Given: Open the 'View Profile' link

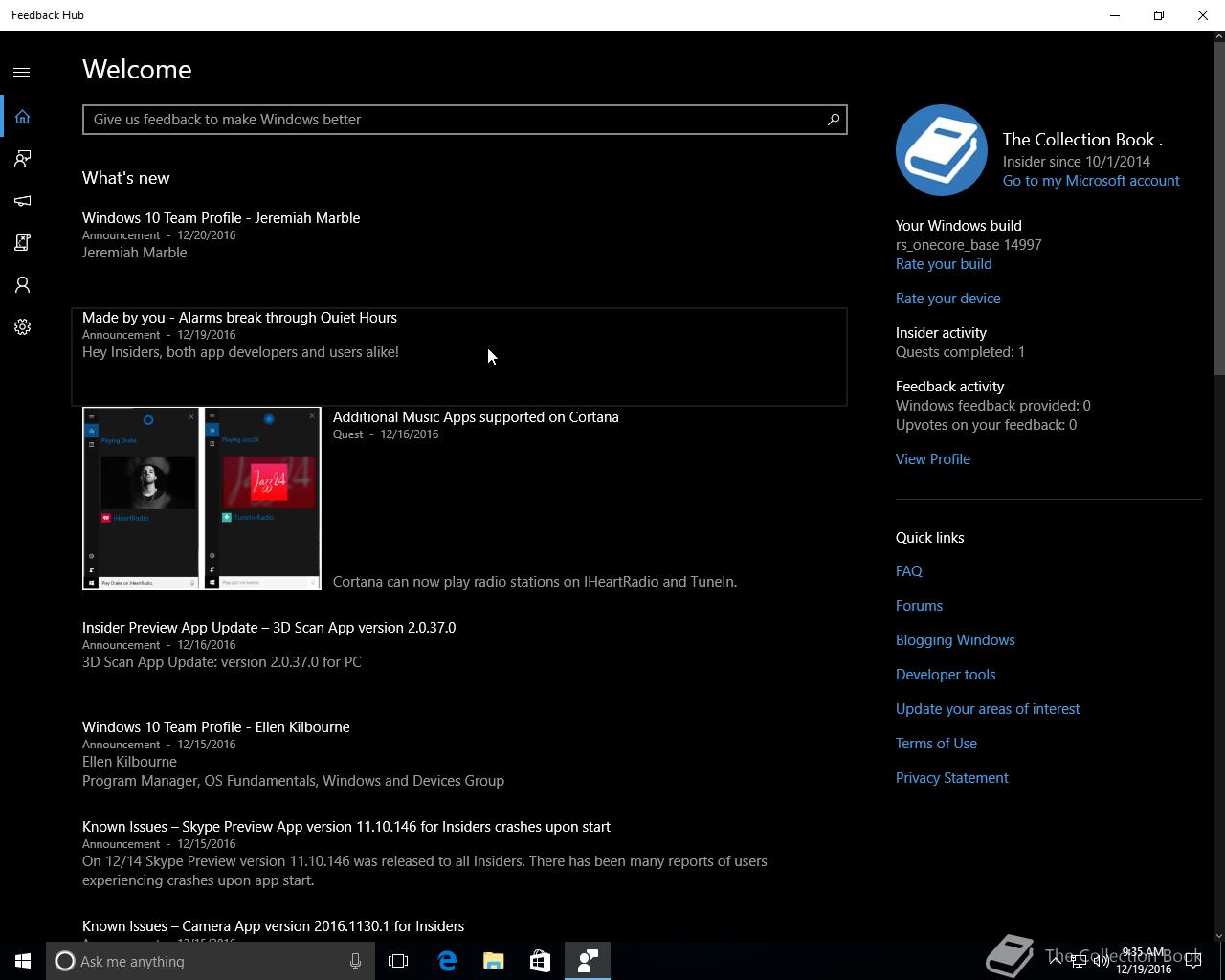Looking at the screenshot, I should (x=933, y=459).
